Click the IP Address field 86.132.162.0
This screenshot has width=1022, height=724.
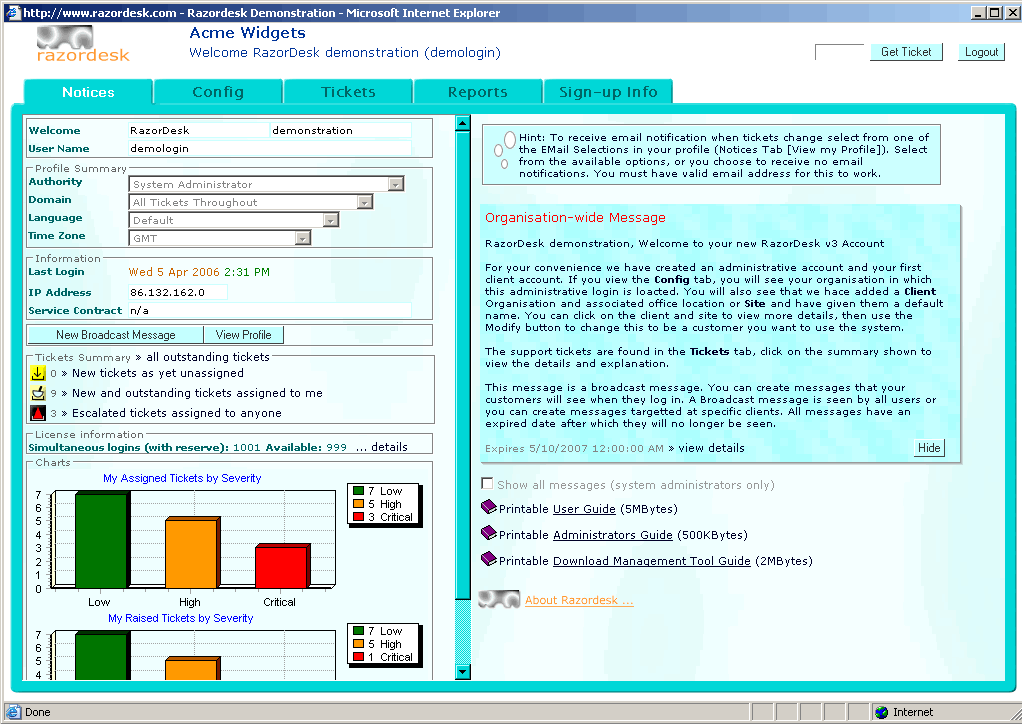point(177,292)
